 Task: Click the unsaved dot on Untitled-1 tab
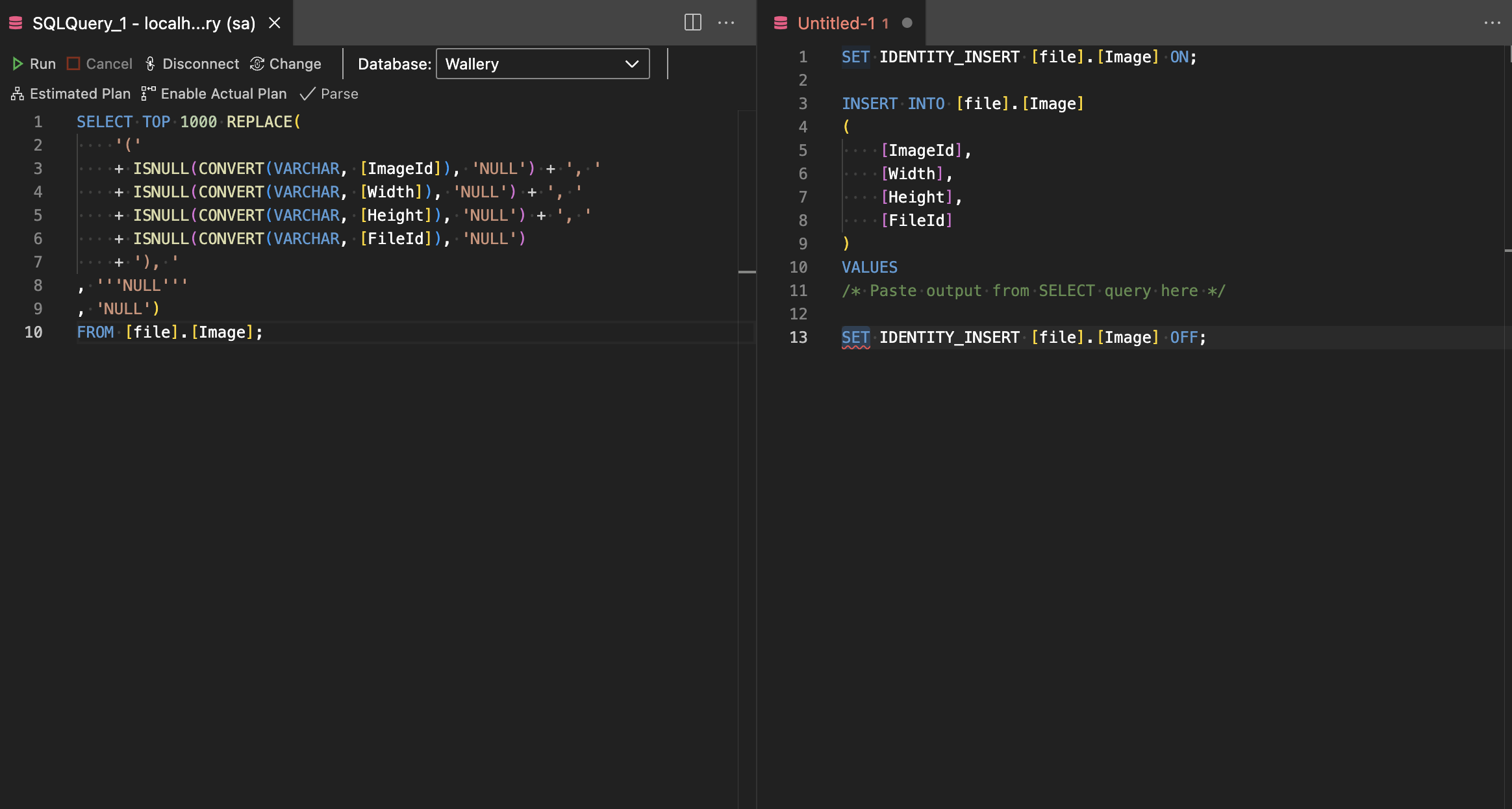coord(907,23)
